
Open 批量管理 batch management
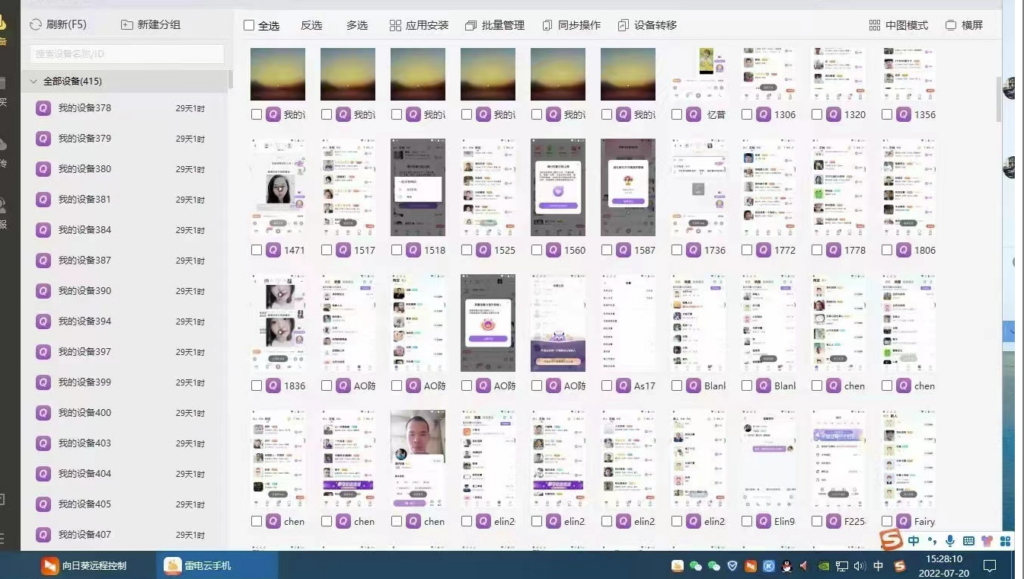[x=495, y=25]
